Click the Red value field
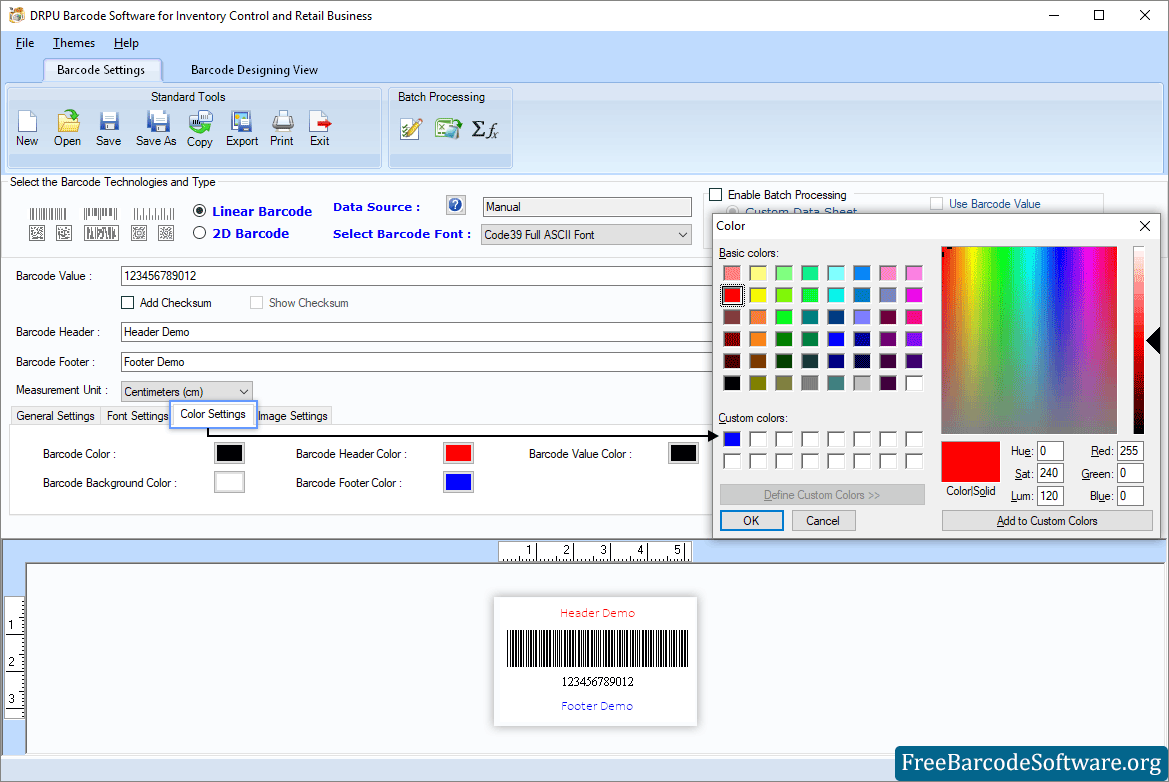This screenshot has height=782, width=1169. point(1130,451)
